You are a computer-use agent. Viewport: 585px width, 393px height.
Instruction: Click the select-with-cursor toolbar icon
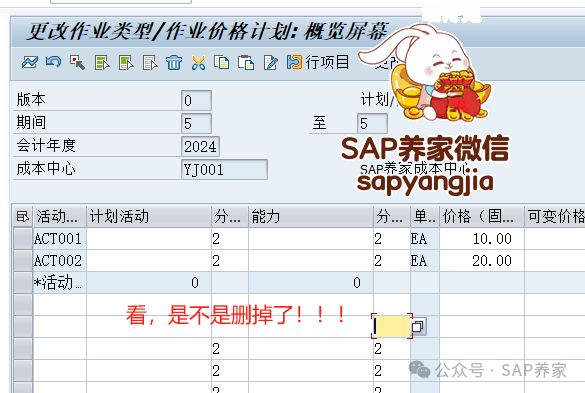77,62
